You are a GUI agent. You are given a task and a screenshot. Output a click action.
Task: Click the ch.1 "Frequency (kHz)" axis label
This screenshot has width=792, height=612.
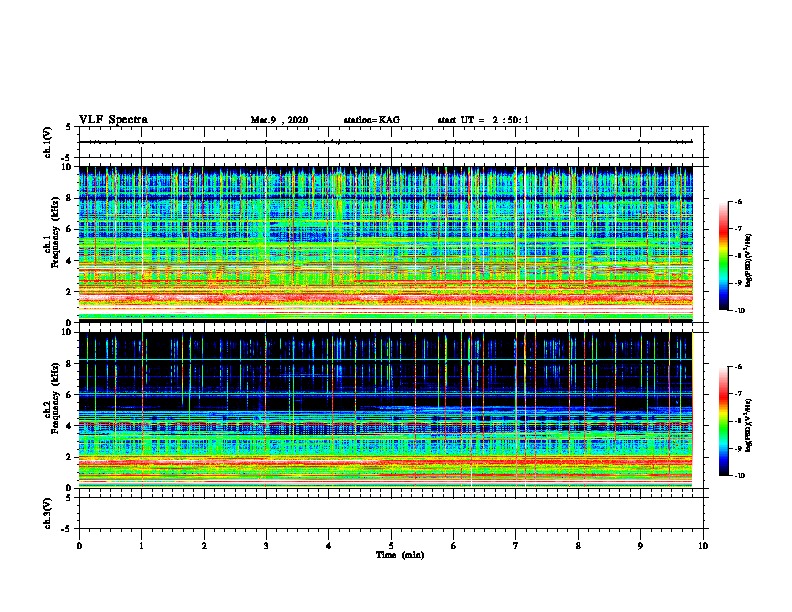pos(55,233)
